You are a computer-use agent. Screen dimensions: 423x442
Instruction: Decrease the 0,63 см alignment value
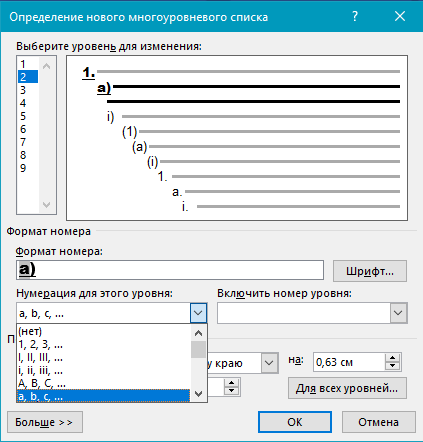tap(392, 366)
